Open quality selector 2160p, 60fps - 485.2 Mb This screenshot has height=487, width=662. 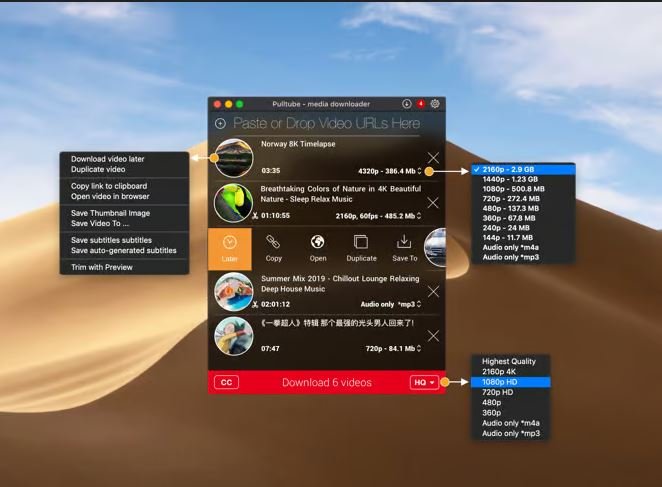click(x=378, y=216)
